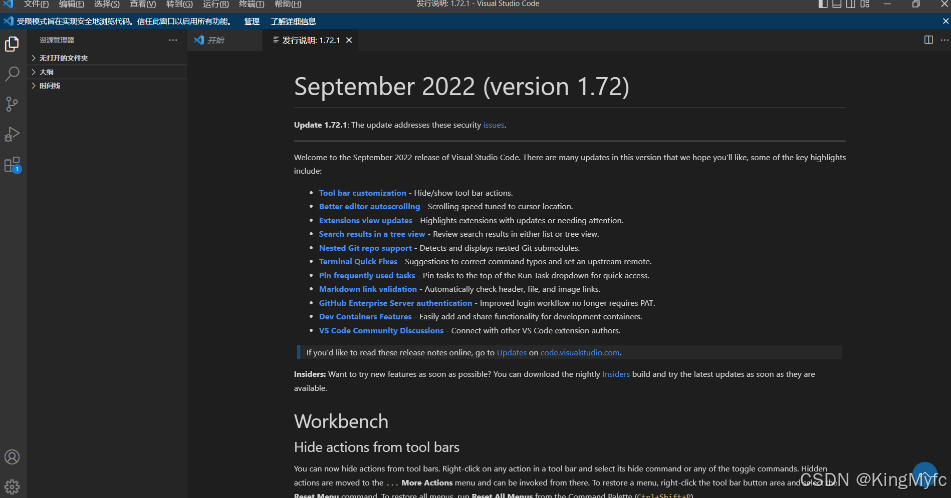Click the VS Code logo in title bar

(8, 4)
